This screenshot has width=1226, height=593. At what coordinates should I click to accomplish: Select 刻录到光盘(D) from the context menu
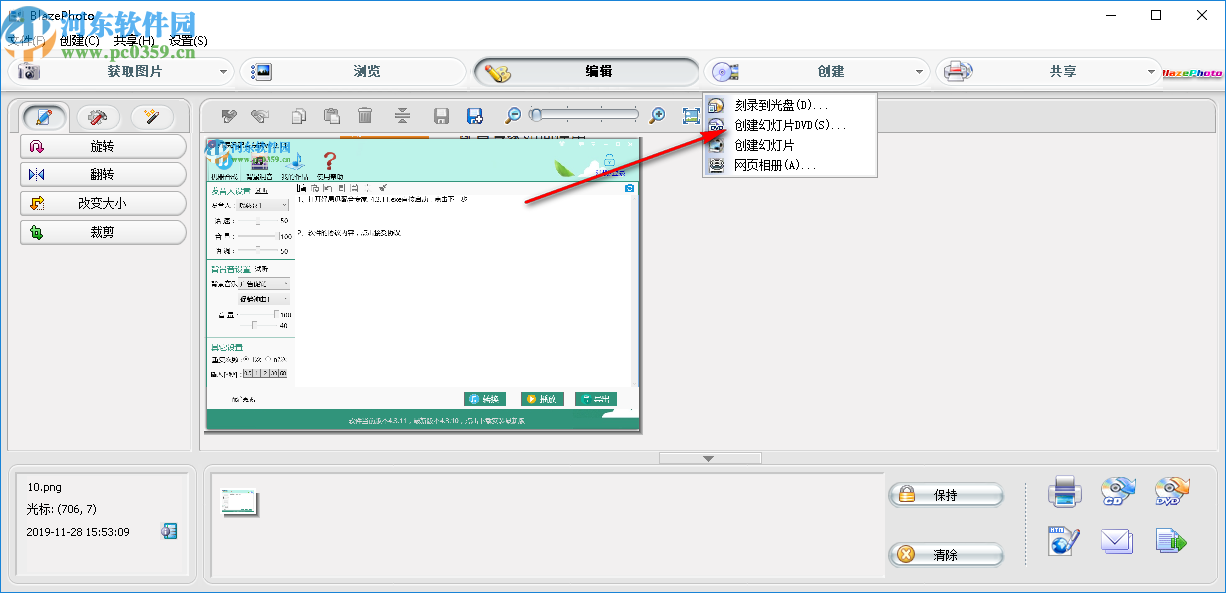[780, 104]
